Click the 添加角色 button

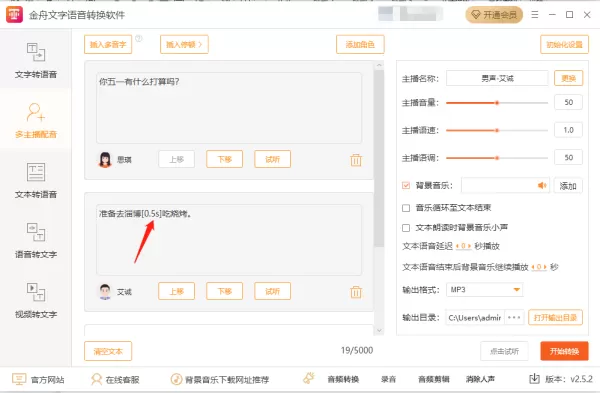coord(360,44)
